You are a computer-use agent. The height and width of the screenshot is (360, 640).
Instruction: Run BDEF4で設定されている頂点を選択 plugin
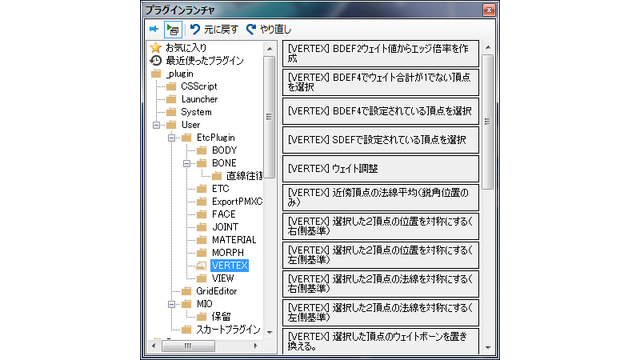tap(380, 111)
